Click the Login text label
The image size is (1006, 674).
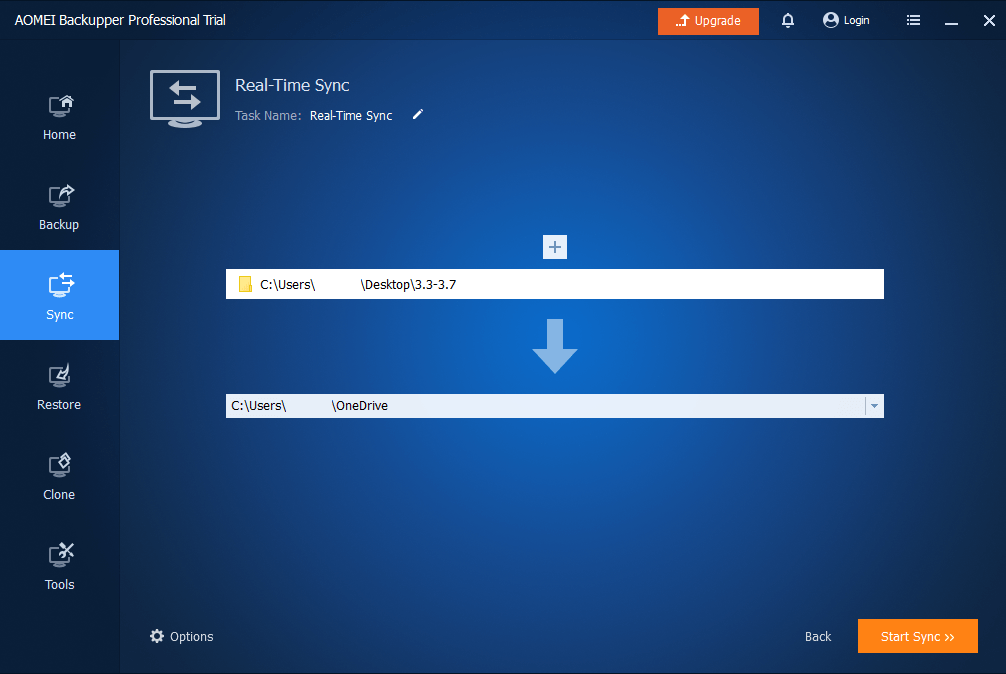pyautogui.click(x=857, y=21)
